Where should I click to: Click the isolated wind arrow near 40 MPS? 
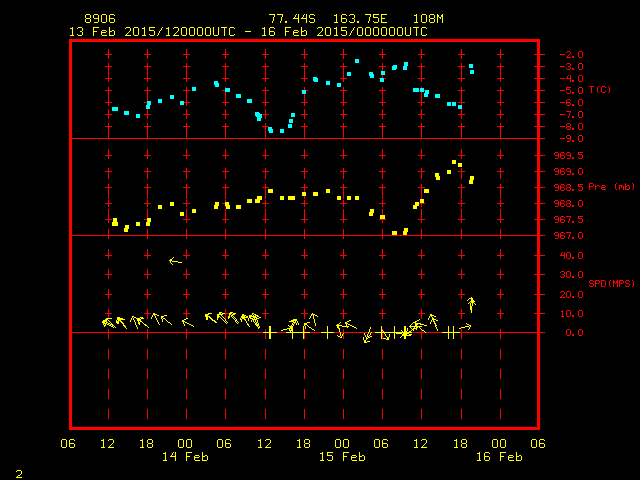click(x=176, y=261)
